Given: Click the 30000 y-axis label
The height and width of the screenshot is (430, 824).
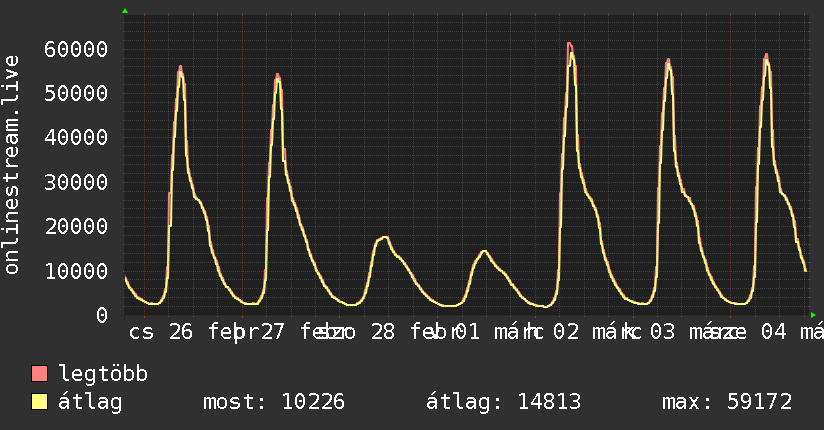Looking at the screenshot, I should point(76,182).
